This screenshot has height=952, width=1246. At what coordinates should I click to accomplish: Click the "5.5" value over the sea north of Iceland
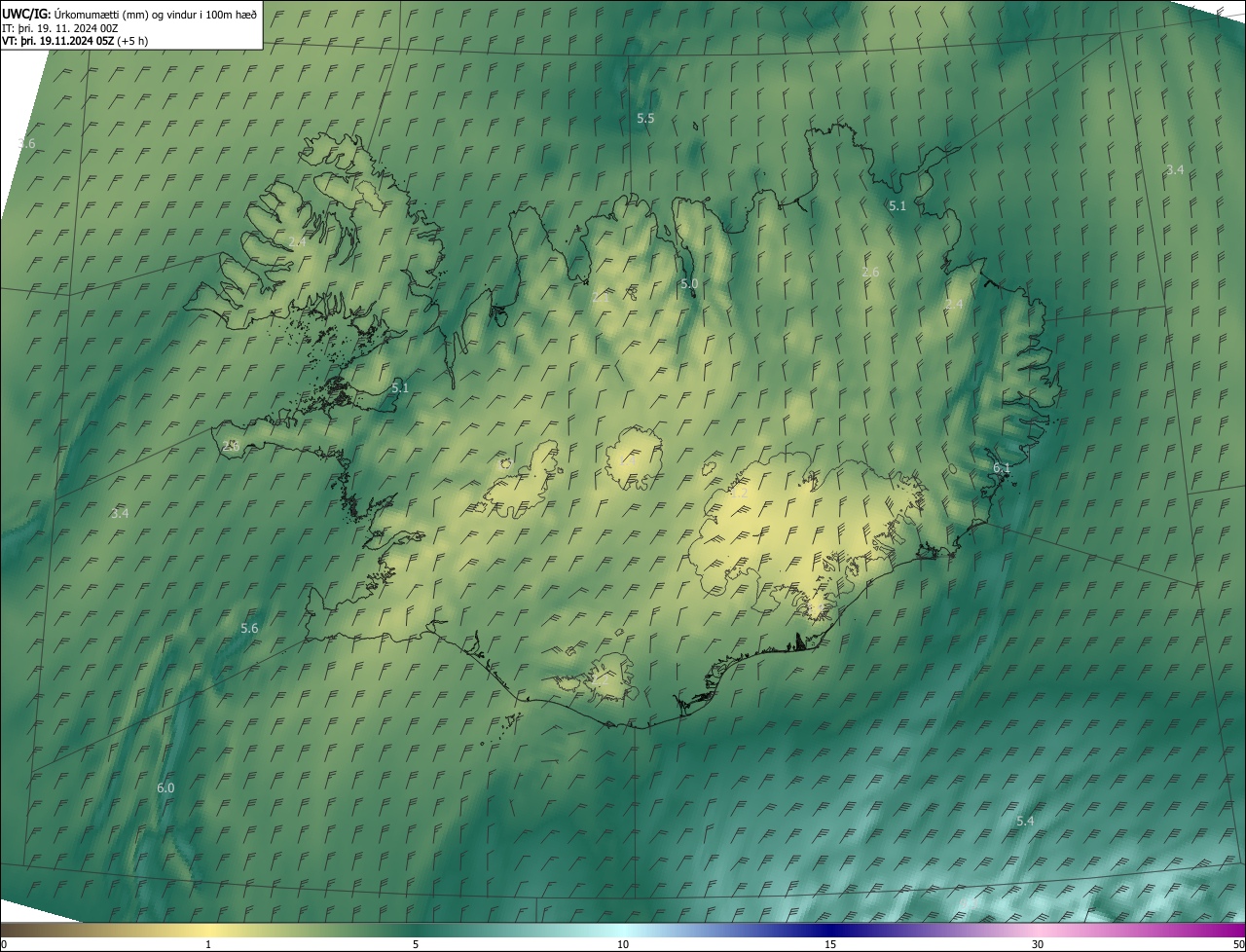pyautogui.click(x=645, y=118)
